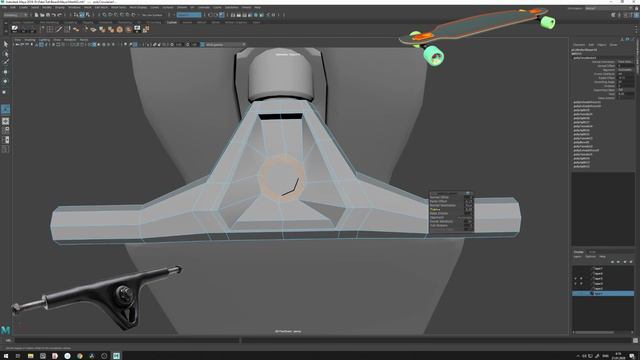The image size is (640, 360).
Task: Click the last custom shelf icon
Action: point(146,29)
